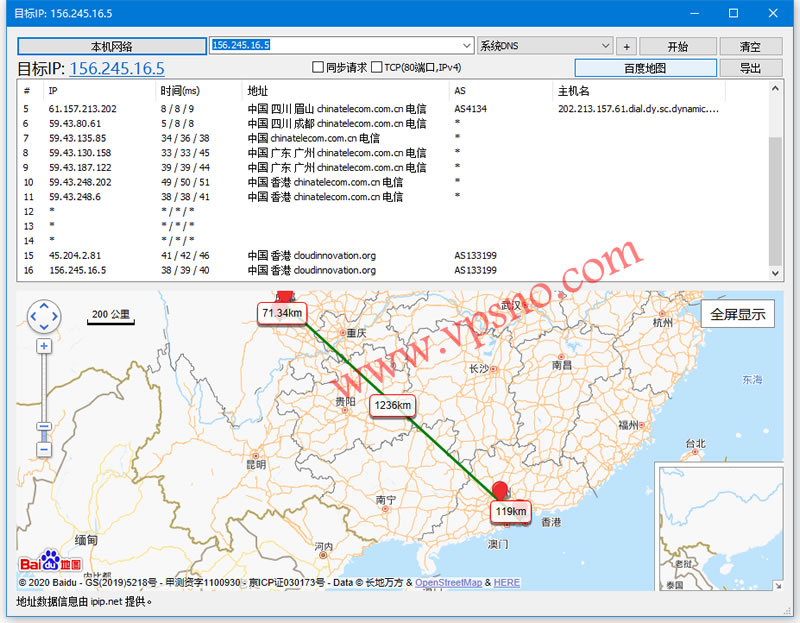Enable the 同步请求 checkbox
The width and height of the screenshot is (800, 623).
point(318,68)
